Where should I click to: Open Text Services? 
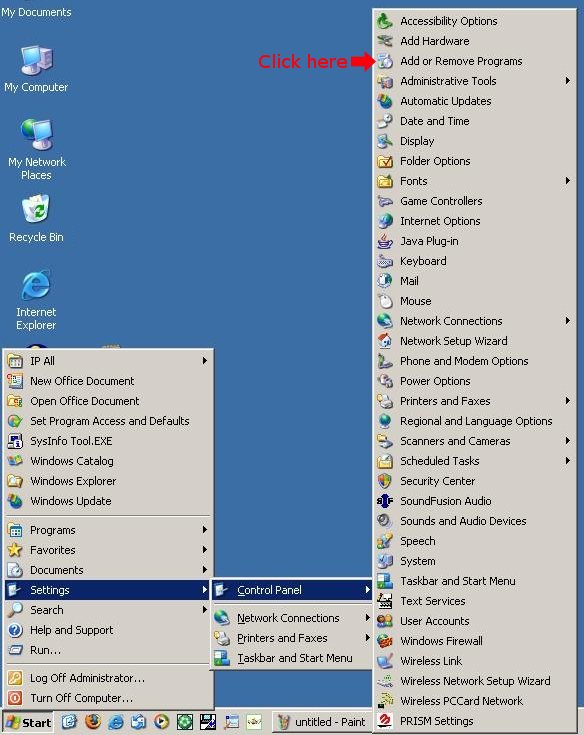pyautogui.click(x=475, y=601)
